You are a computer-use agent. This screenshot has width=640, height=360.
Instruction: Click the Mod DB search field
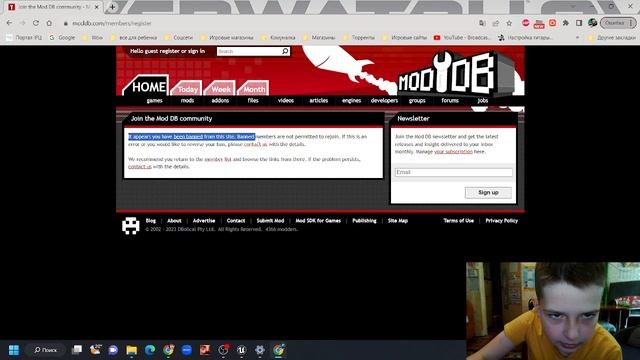[x=249, y=51]
